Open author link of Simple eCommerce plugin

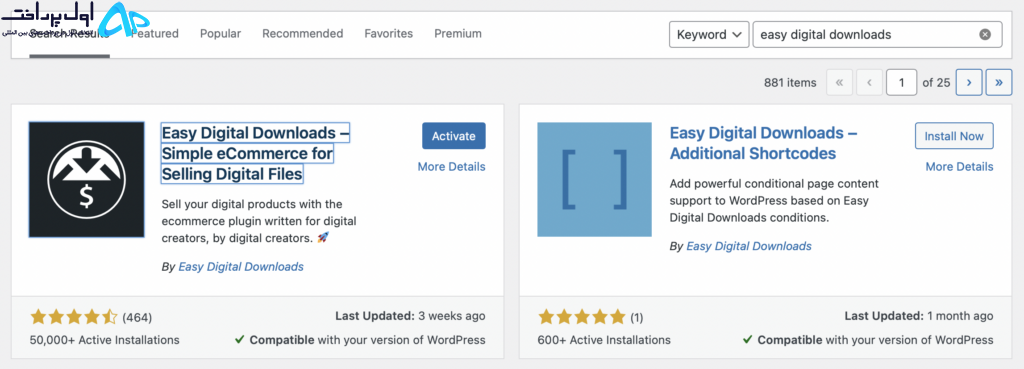[x=241, y=266]
